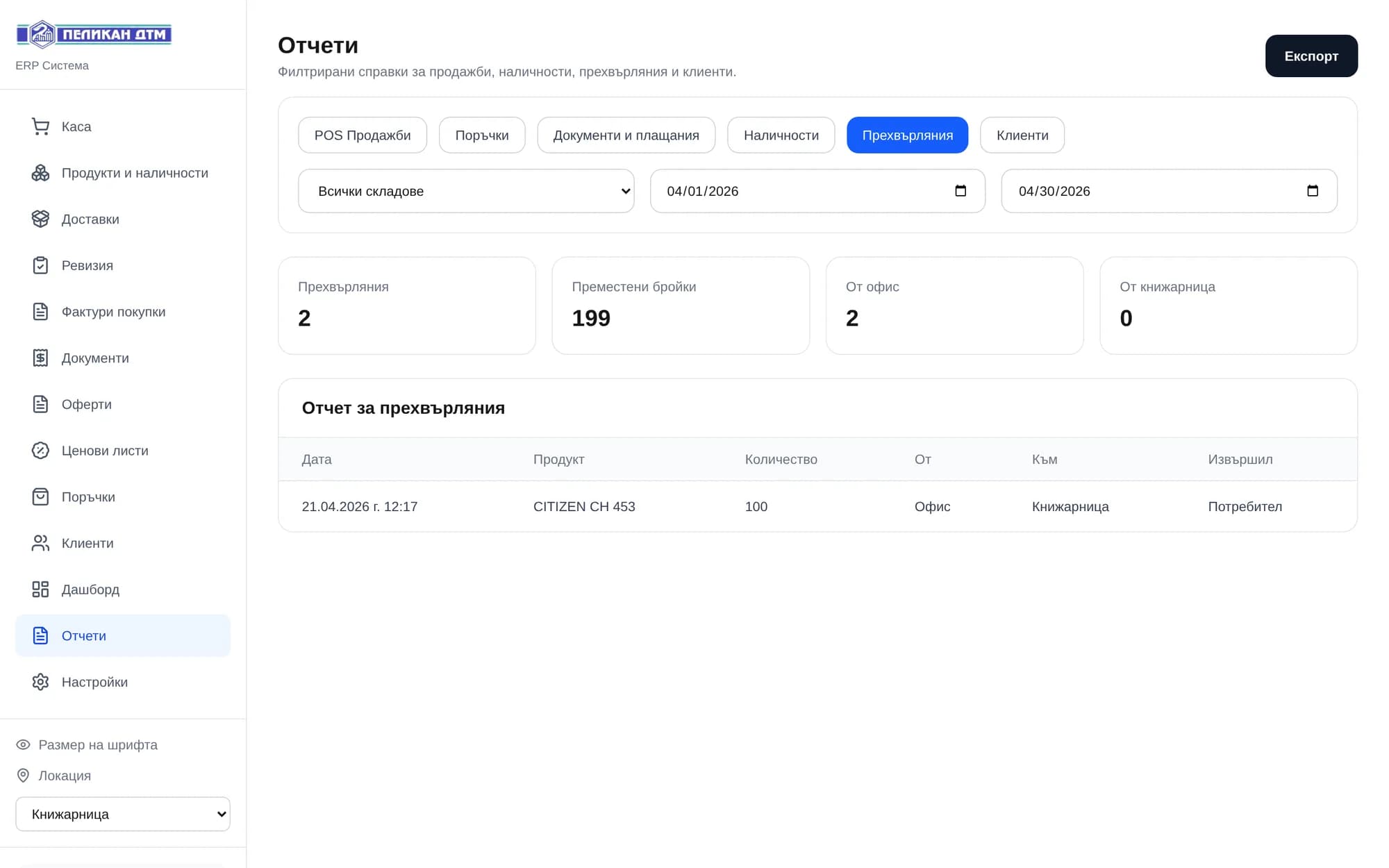The height and width of the screenshot is (868, 1389).
Task: Toggle the Размер на шрифта eye icon
Action: pyautogui.click(x=23, y=744)
